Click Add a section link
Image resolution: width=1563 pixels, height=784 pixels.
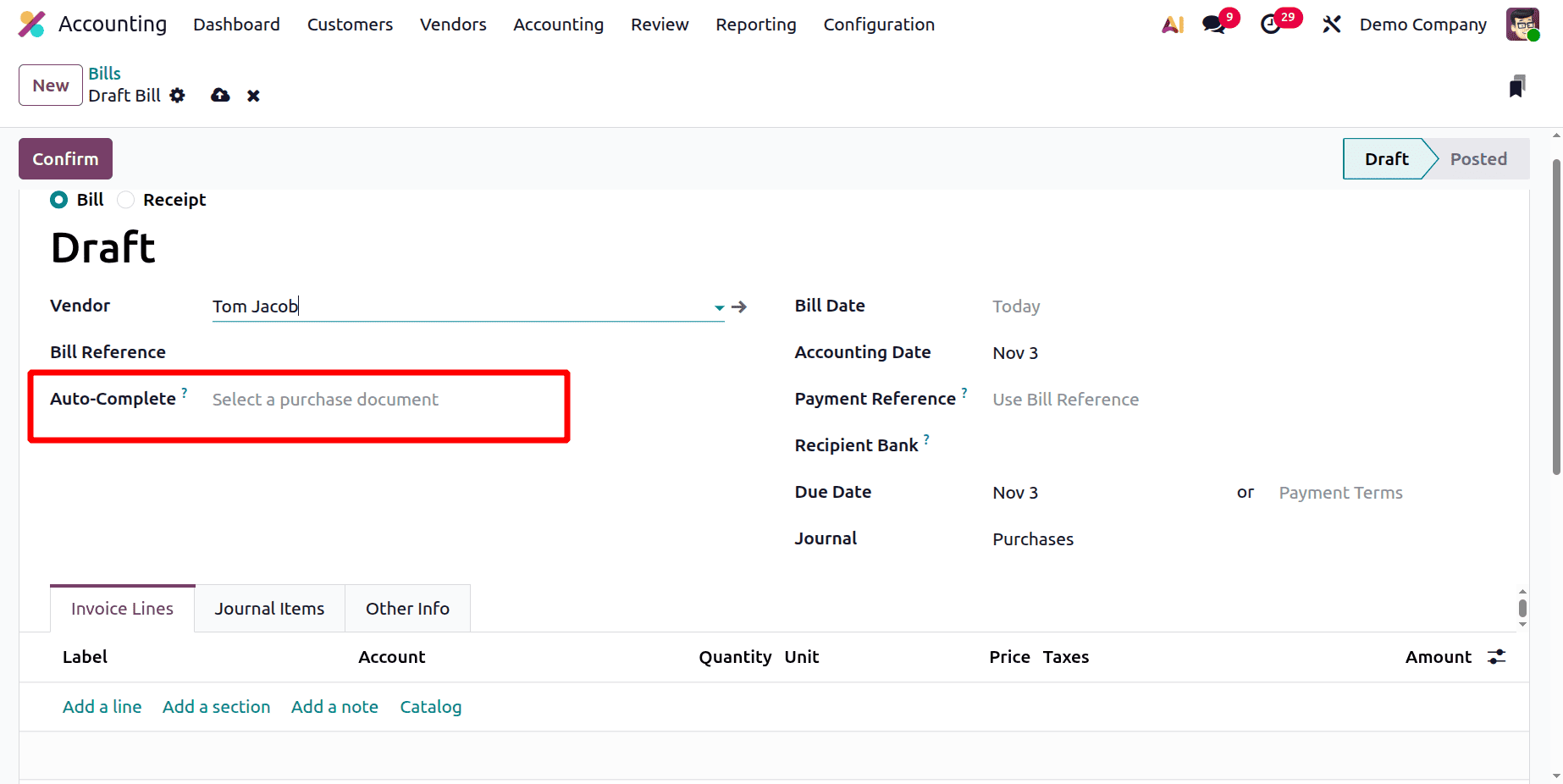tap(216, 706)
